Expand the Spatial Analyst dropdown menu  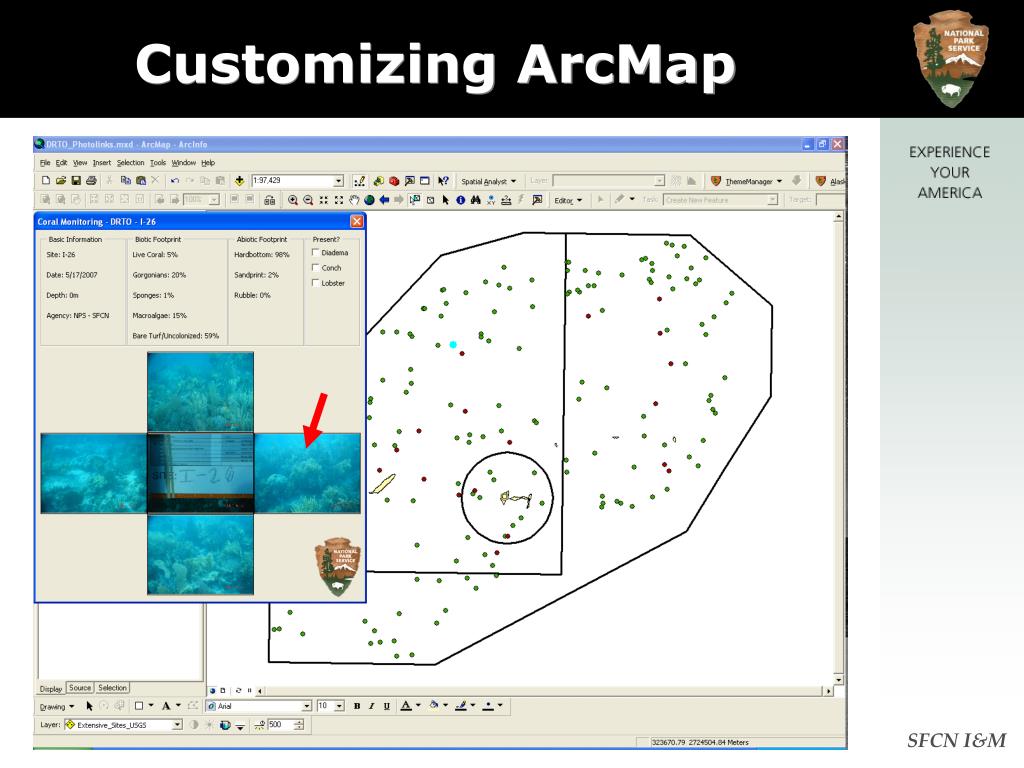pos(488,182)
